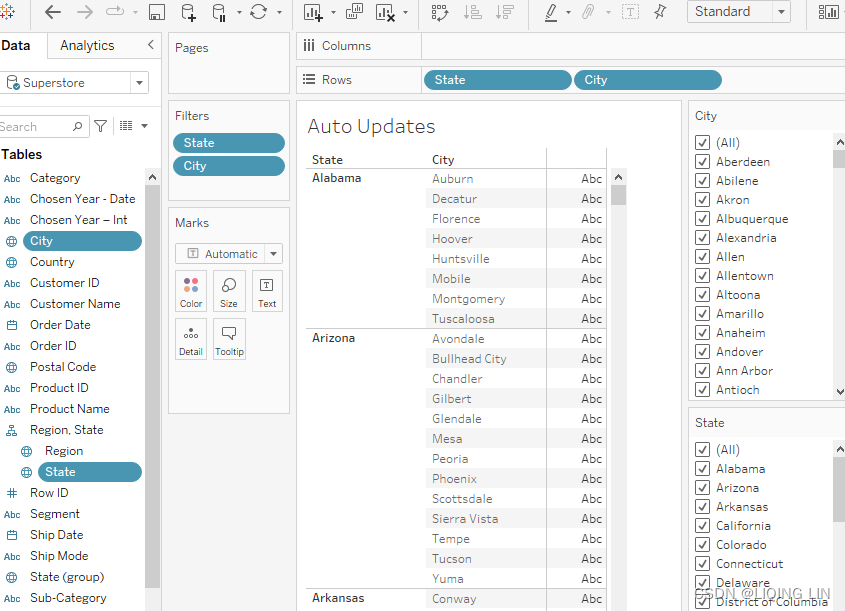
Task: Click the Back (undo) arrow in toolbar
Action: point(53,12)
